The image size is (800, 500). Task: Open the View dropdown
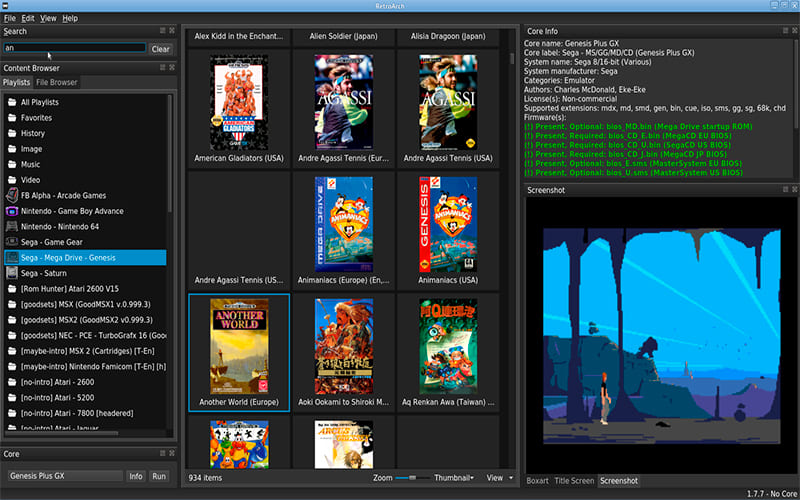[499, 478]
